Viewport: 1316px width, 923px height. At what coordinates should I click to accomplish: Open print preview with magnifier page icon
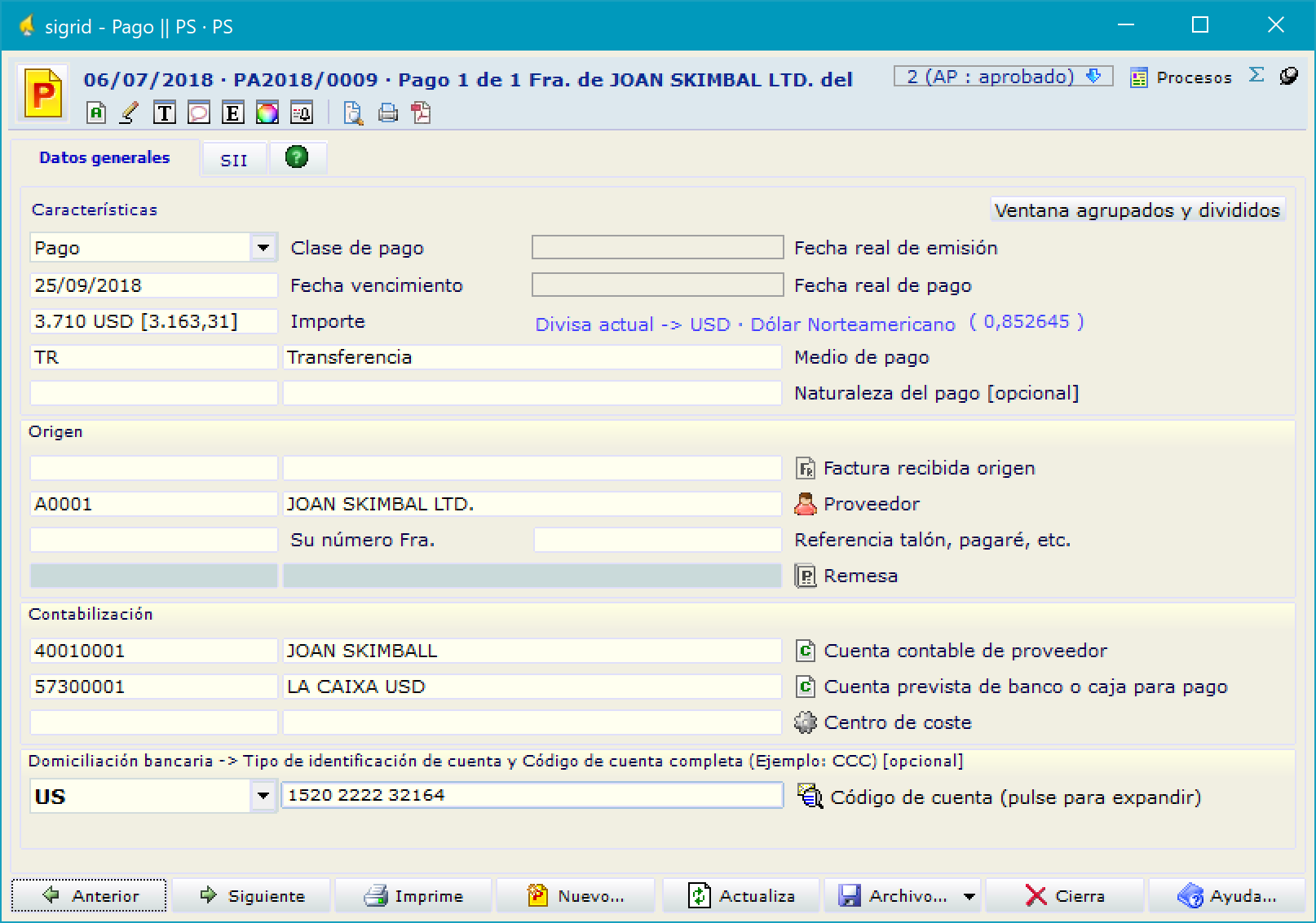coord(353,113)
